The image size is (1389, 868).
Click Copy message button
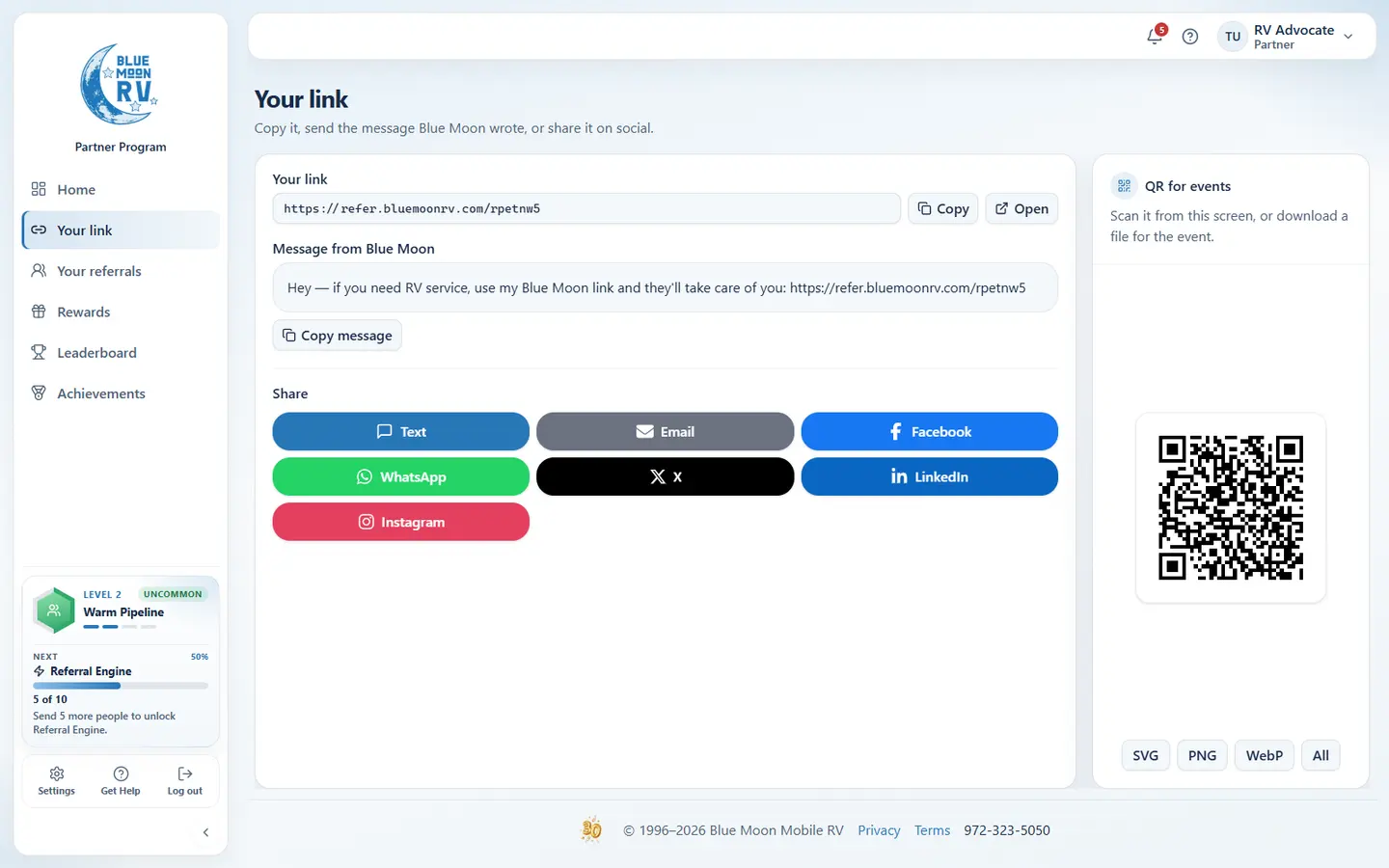click(337, 336)
